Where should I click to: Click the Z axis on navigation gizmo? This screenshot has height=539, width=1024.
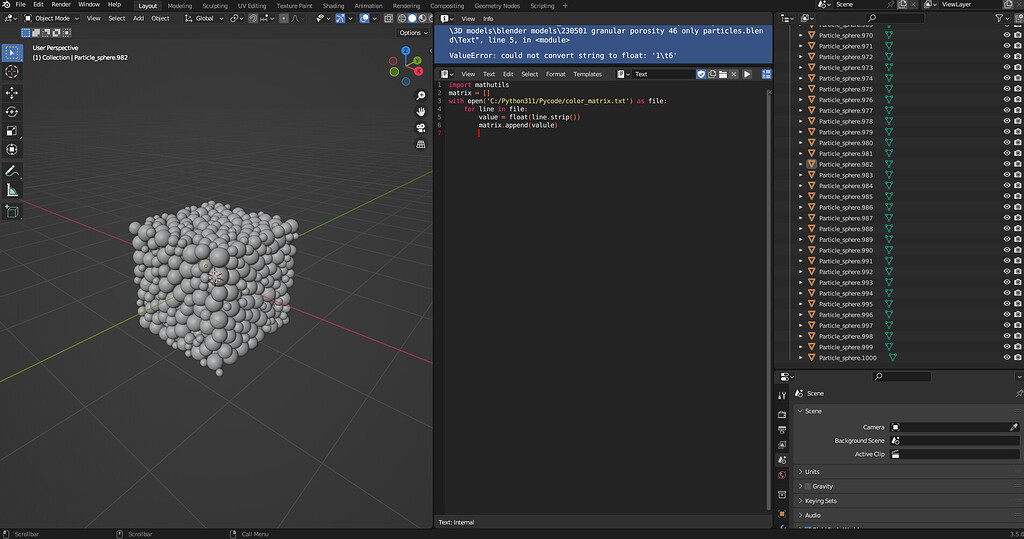point(406,50)
